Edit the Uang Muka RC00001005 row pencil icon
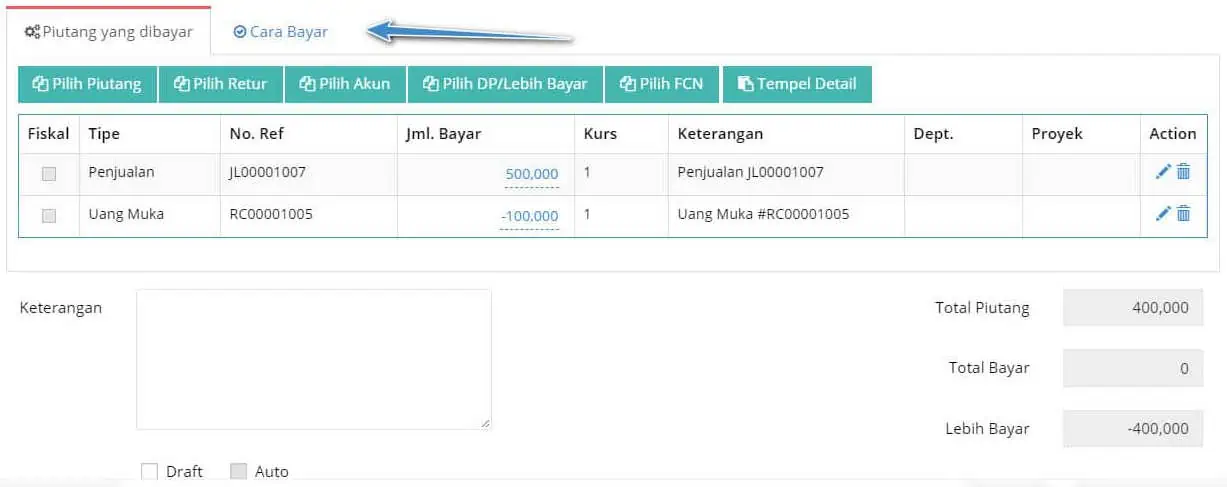Screen dimensions: 1227x487 [1162, 213]
